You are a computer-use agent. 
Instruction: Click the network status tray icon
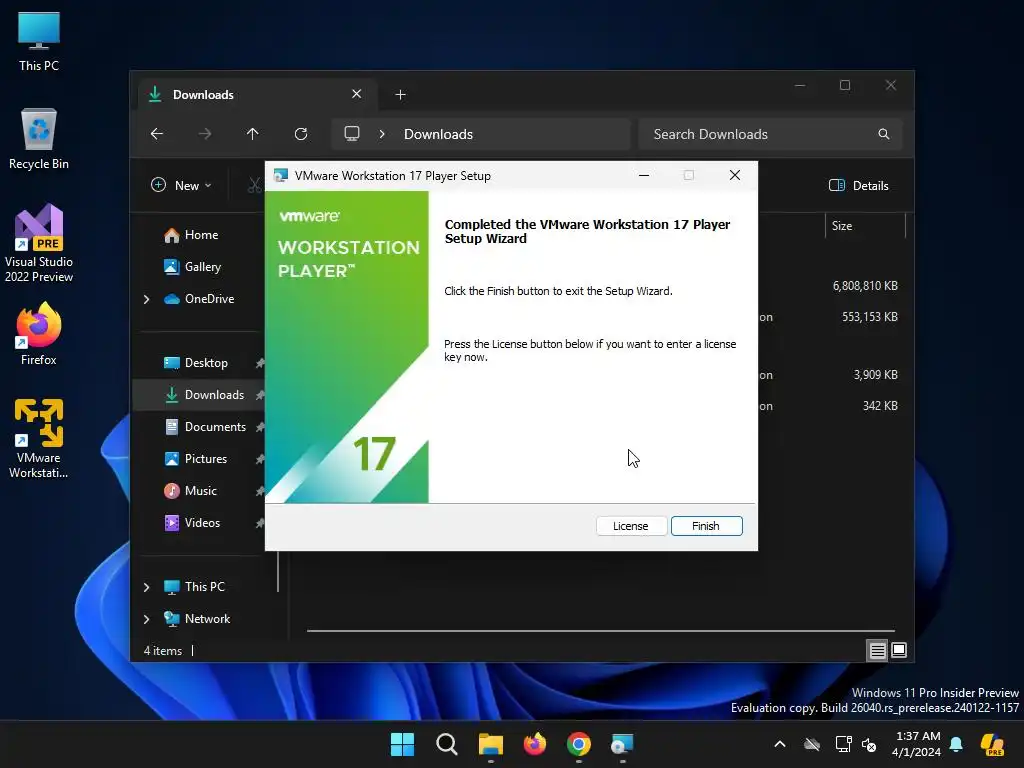[x=843, y=744]
